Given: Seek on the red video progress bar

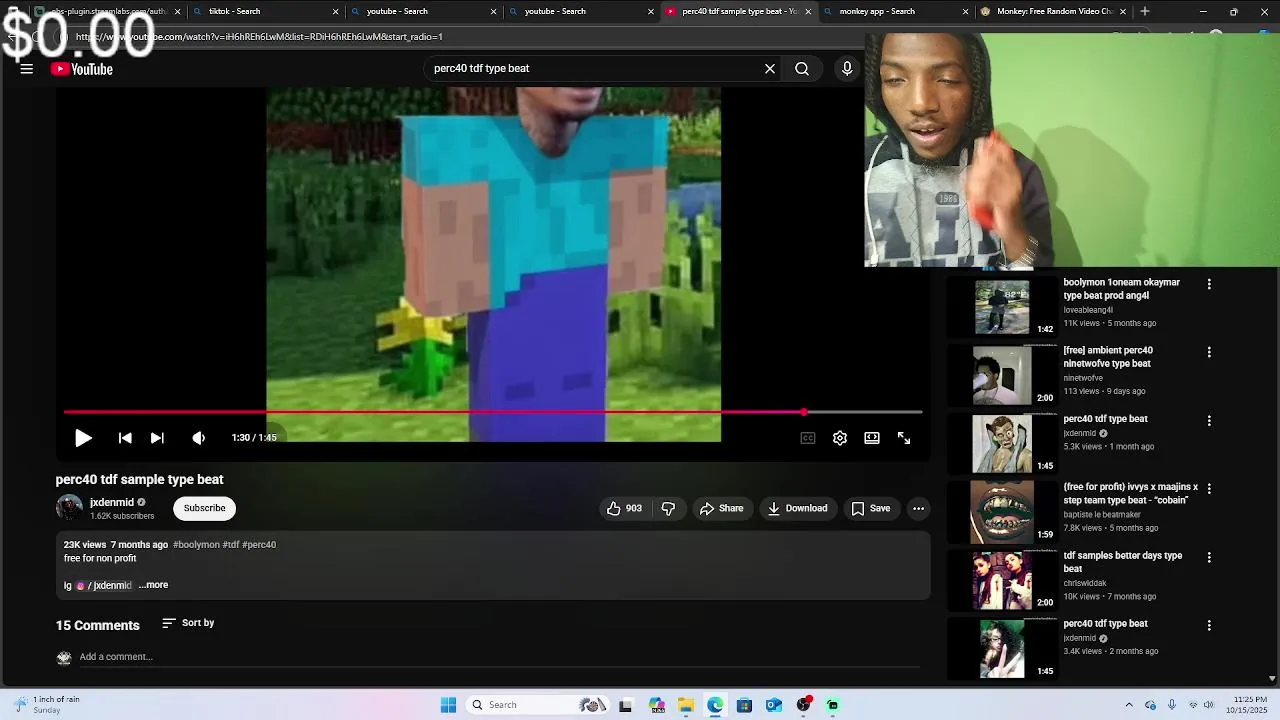Looking at the screenshot, I should click(492, 412).
